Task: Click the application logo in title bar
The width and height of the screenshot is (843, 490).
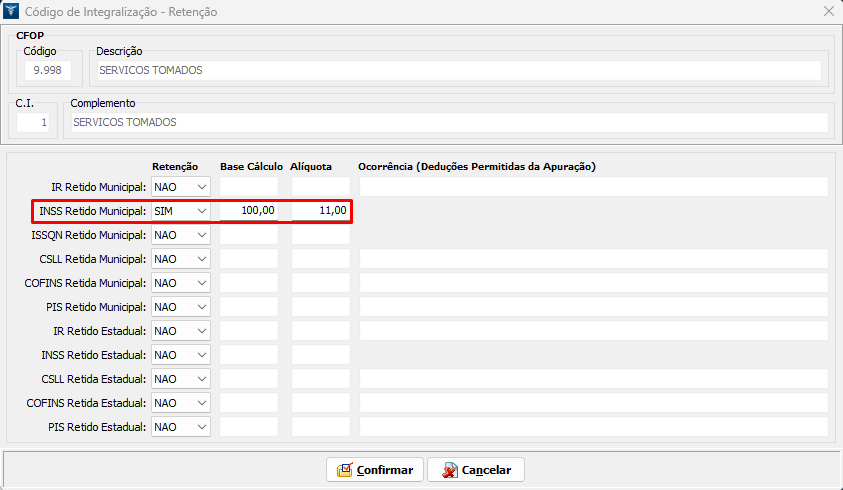Action: click(x=12, y=12)
